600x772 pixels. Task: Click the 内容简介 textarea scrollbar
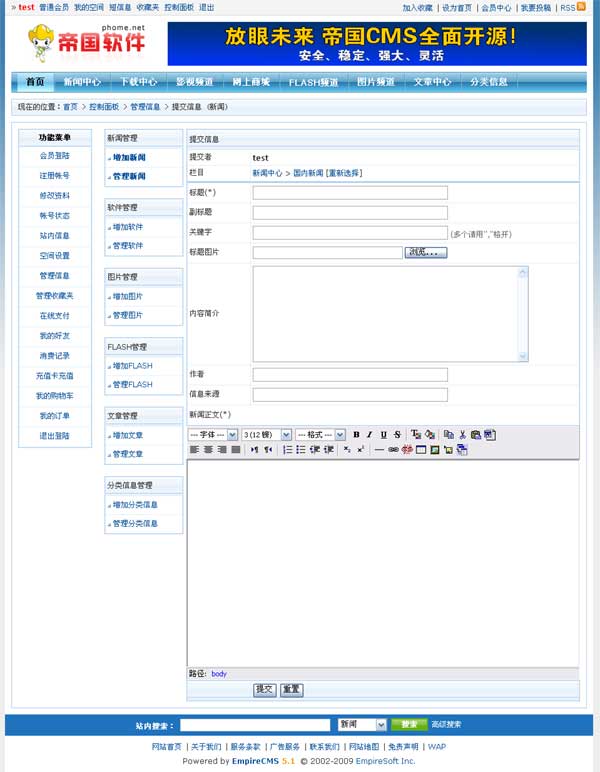coord(523,314)
